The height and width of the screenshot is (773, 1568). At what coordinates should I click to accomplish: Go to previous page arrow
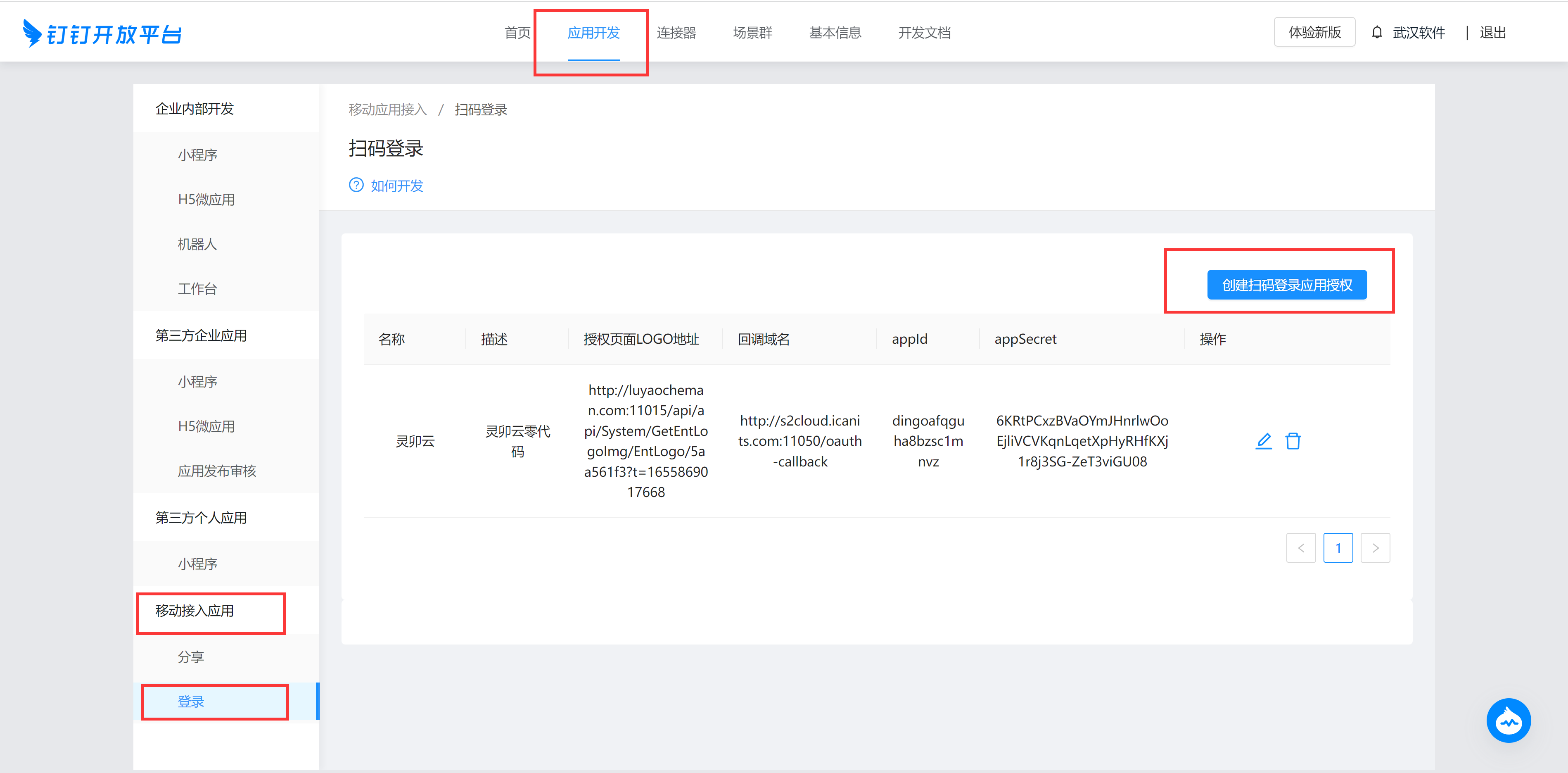click(1301, 548)
